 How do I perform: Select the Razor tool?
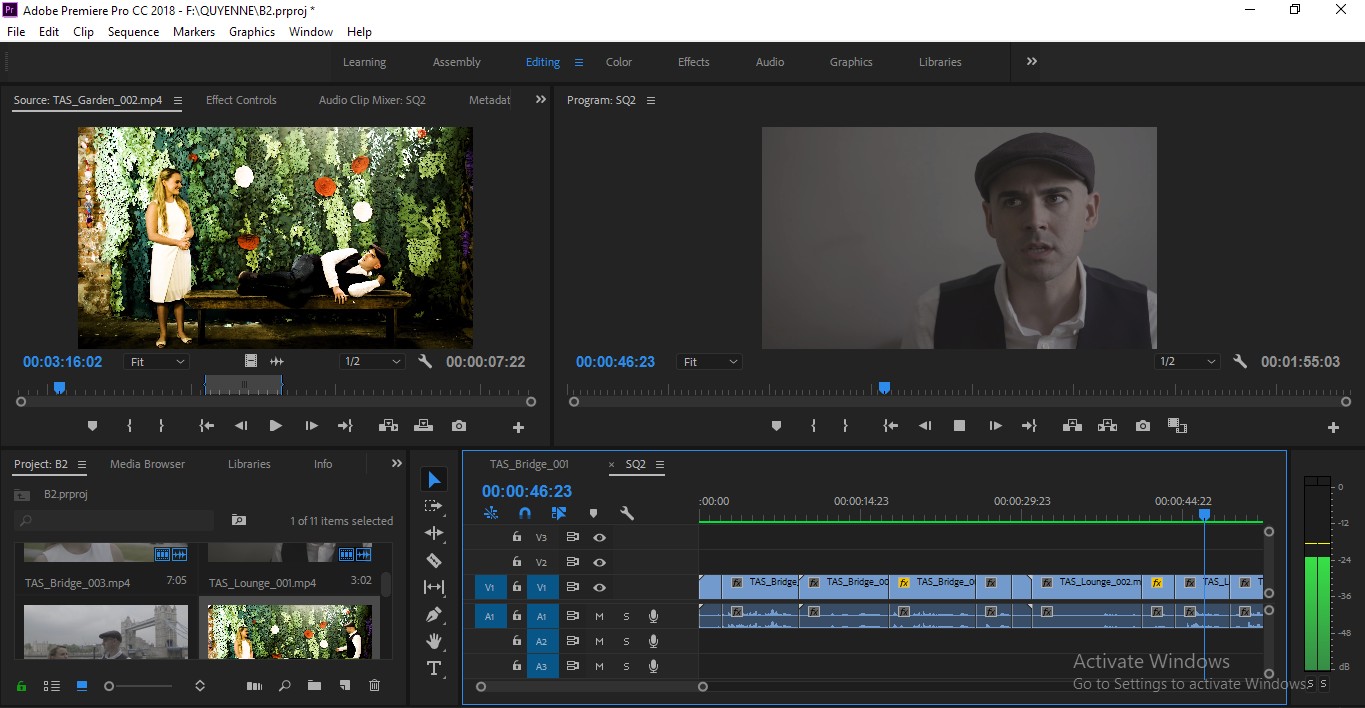(x=434, y=560)
